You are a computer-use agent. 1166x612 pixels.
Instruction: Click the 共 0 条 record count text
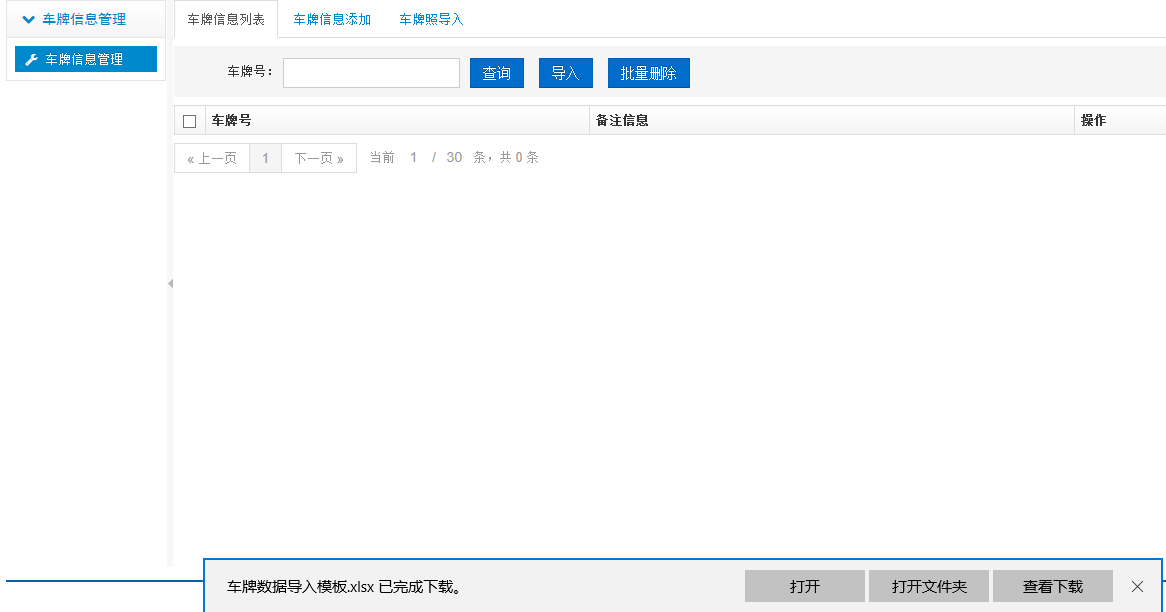point(519,158)
